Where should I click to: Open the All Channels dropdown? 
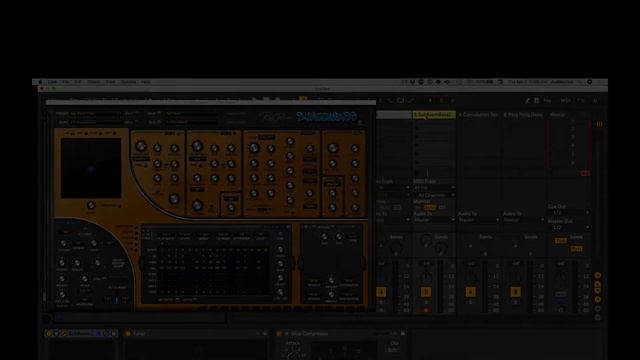tap(434, 195)
